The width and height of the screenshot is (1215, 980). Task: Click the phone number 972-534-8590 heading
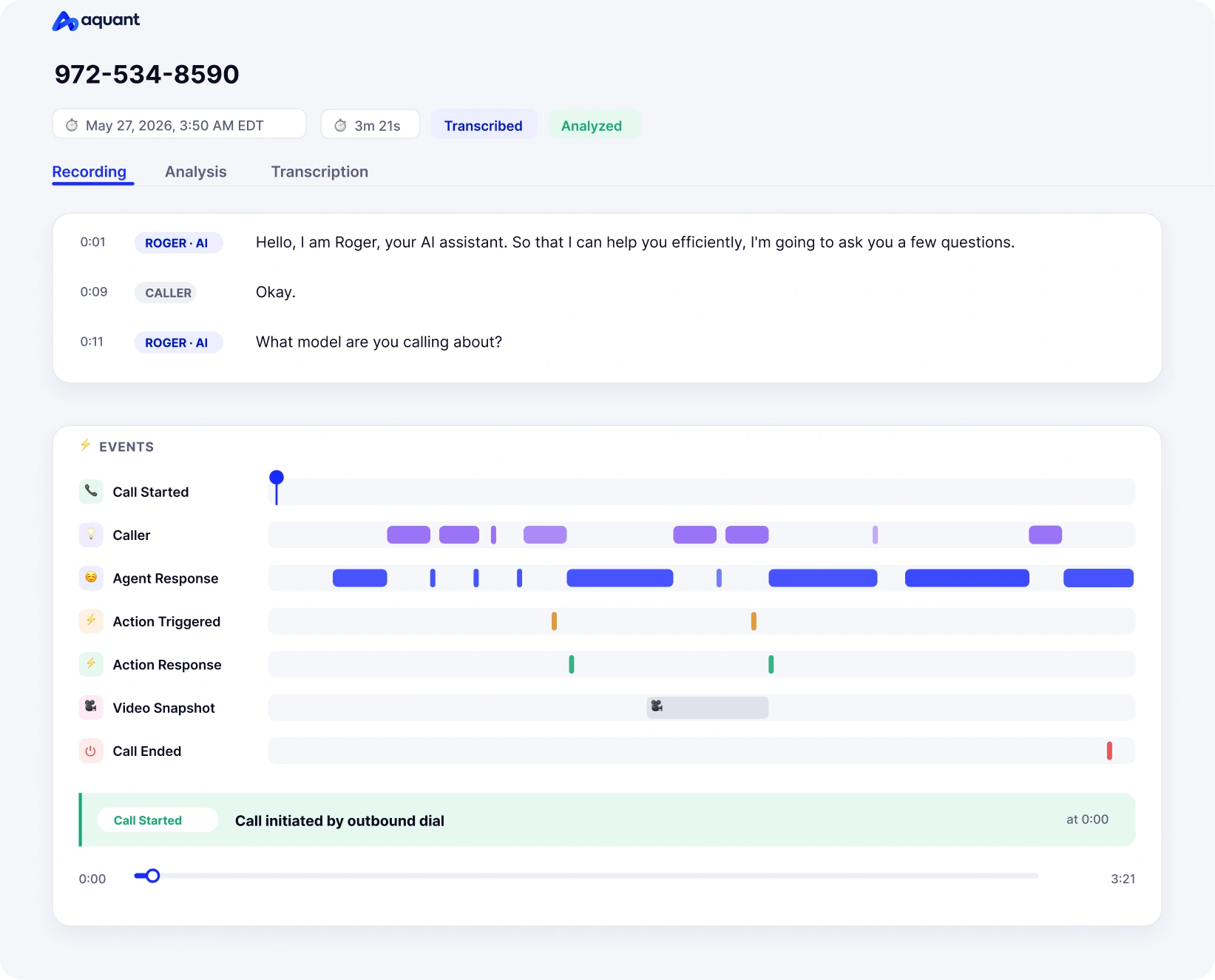[x=147, y=74]
